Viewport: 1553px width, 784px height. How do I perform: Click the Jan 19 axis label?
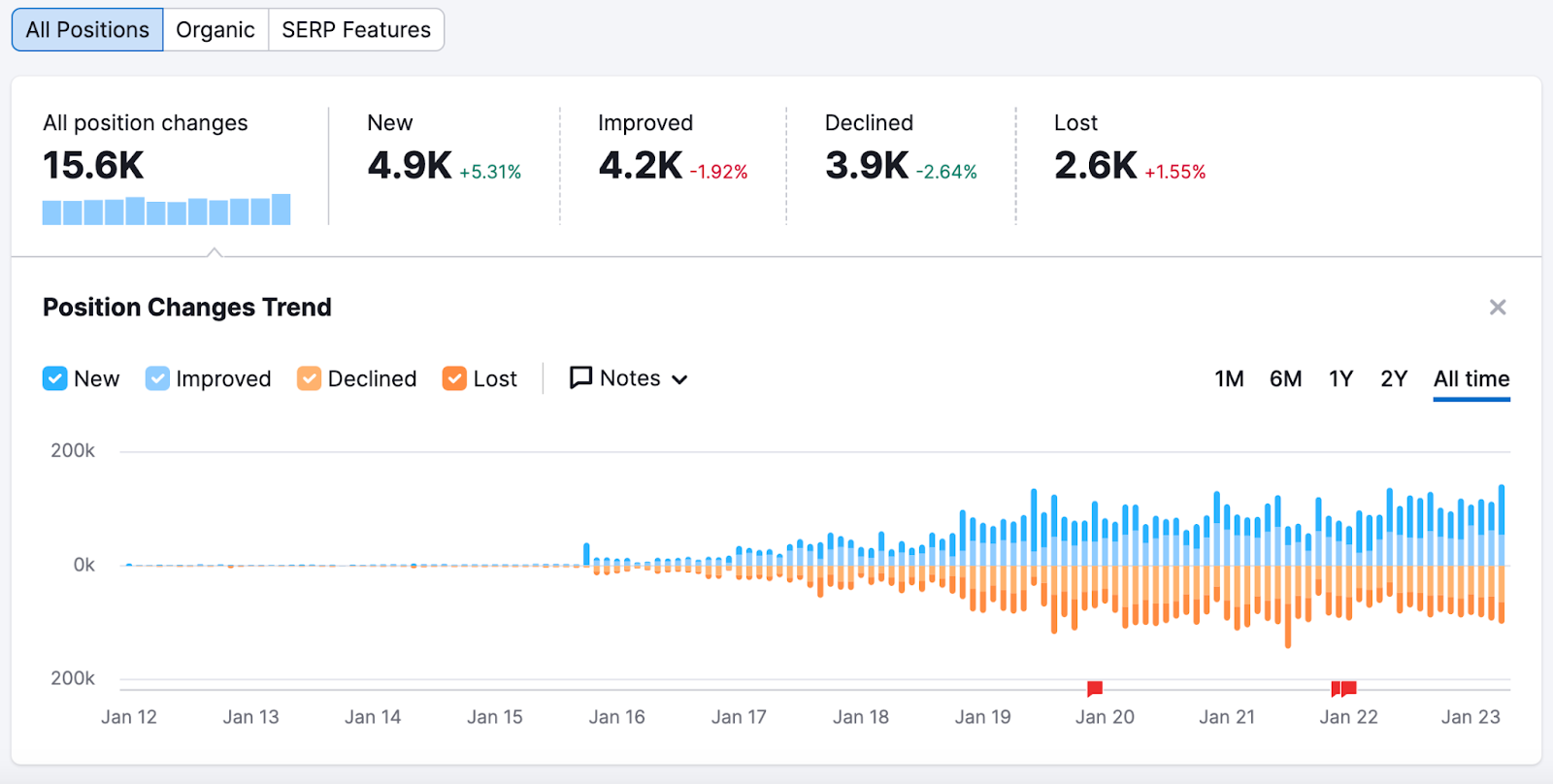coord(982,717)
